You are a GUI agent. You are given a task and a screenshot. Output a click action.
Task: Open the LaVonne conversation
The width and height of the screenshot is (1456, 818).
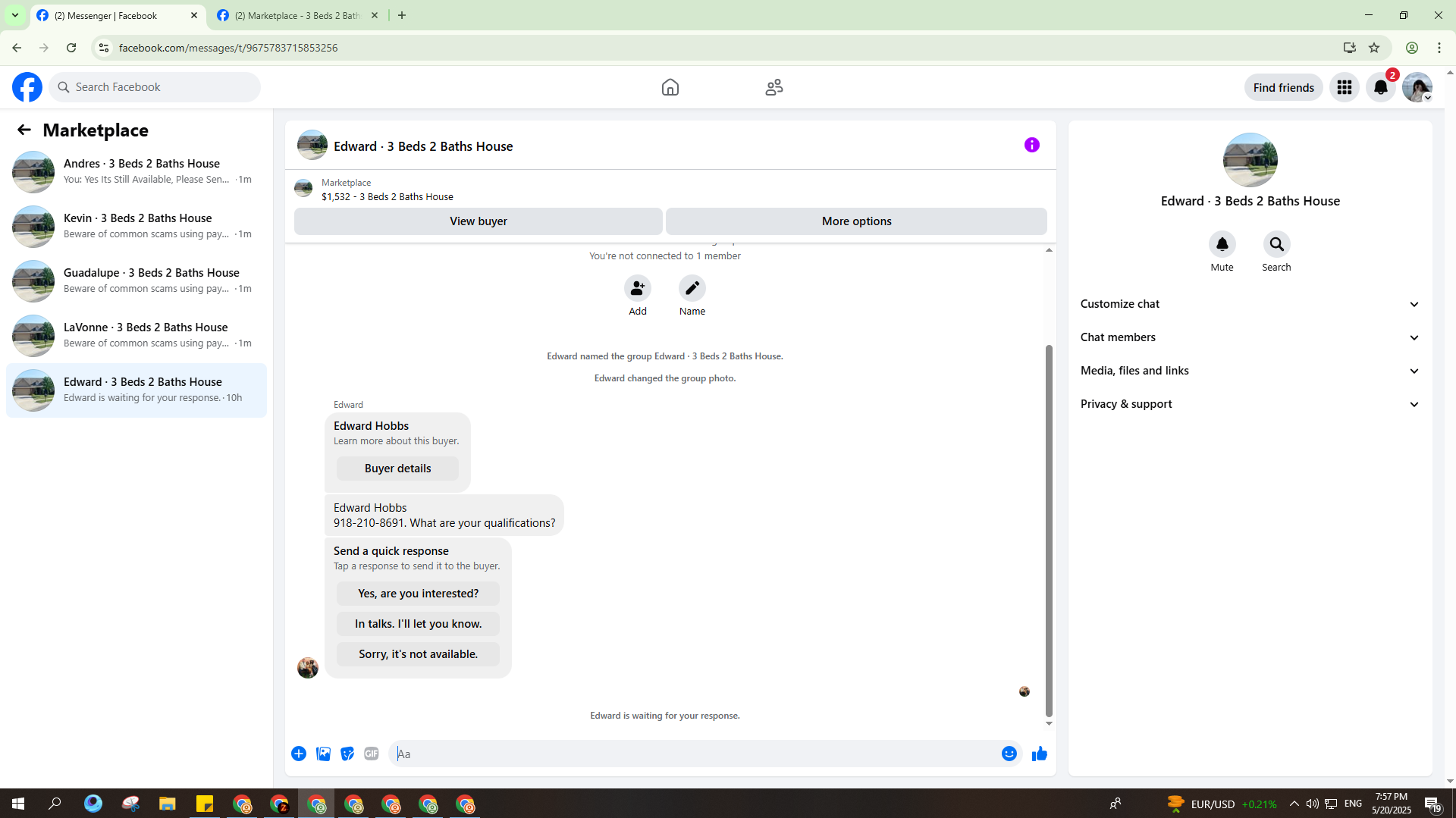(136, 335)
